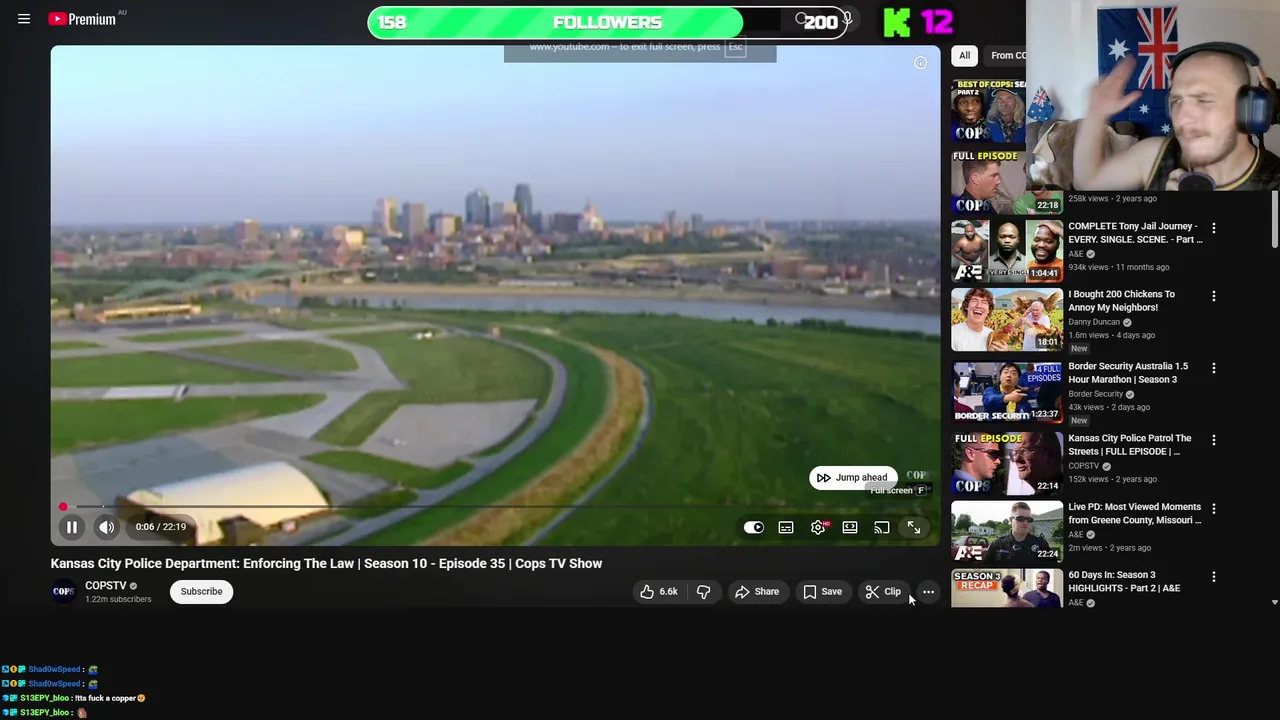Open 60 Days In Season 3 thumbnail
Viewport: 1280px width, 720px height.
1007,588
